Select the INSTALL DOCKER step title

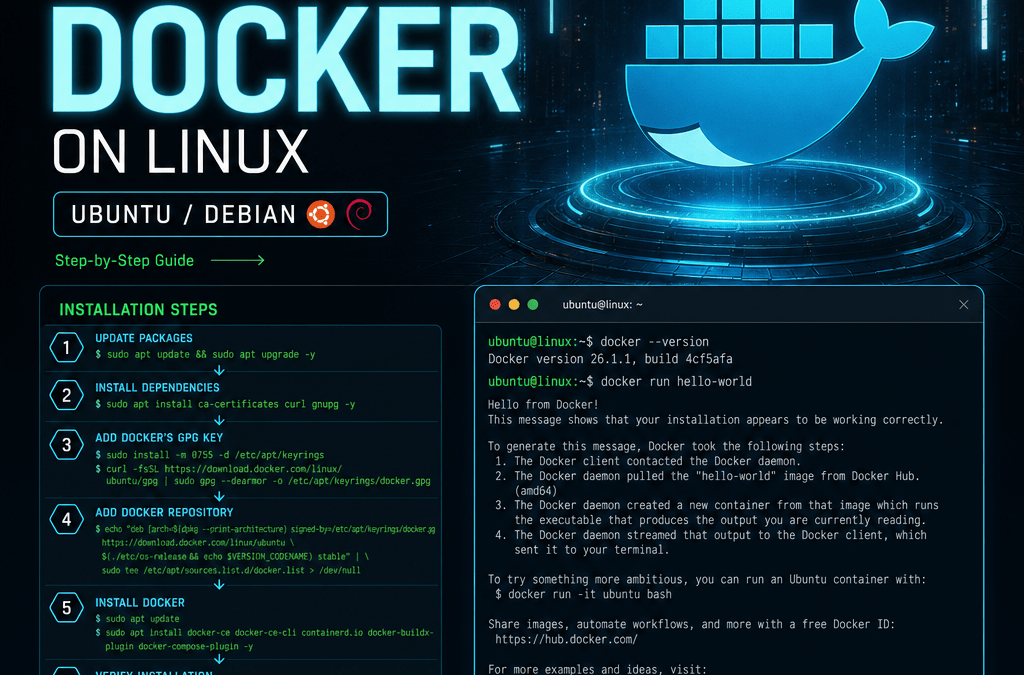pyautogui.click(x=140, y=603)
